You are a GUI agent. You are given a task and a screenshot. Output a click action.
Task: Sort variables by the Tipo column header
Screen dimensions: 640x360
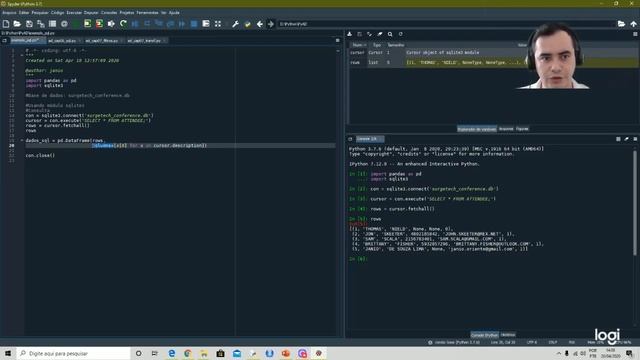[377, 45]
